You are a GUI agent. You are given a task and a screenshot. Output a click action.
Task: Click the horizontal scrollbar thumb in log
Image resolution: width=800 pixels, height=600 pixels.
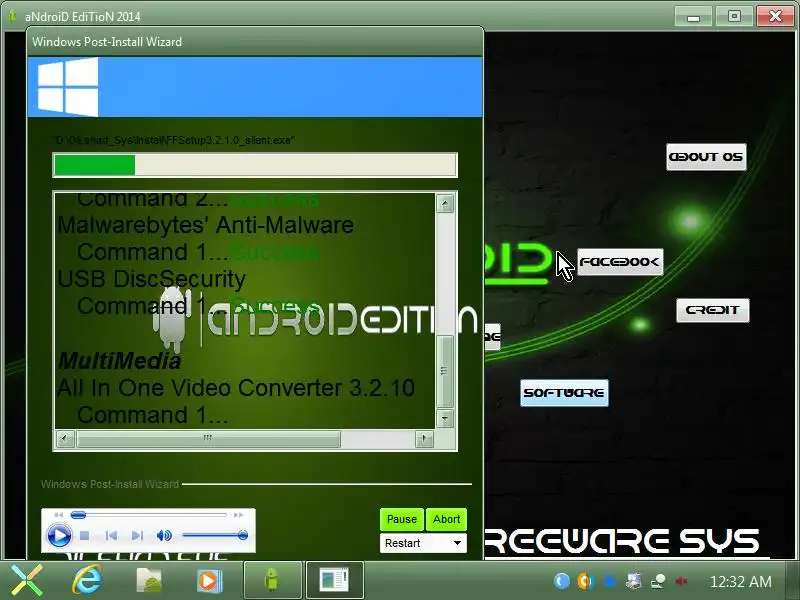[208, 438]
